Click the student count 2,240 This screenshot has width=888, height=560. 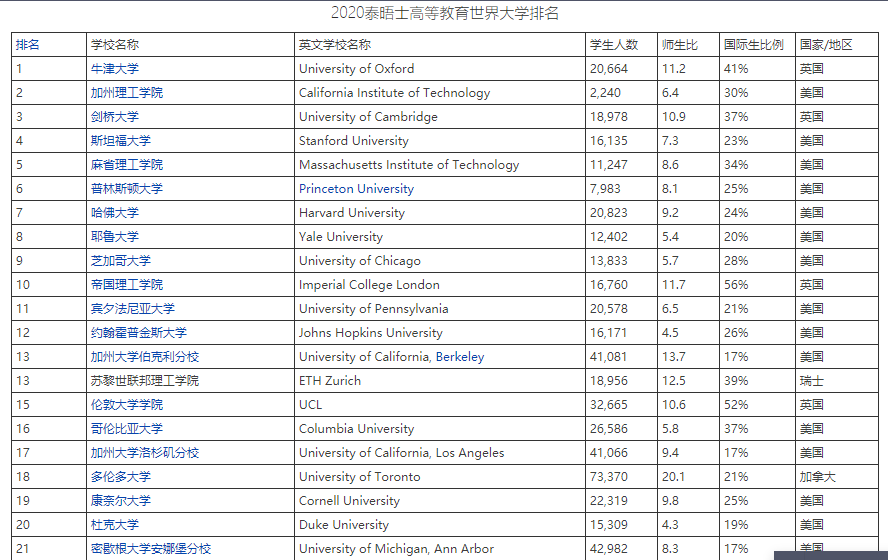tap(605, 93)
